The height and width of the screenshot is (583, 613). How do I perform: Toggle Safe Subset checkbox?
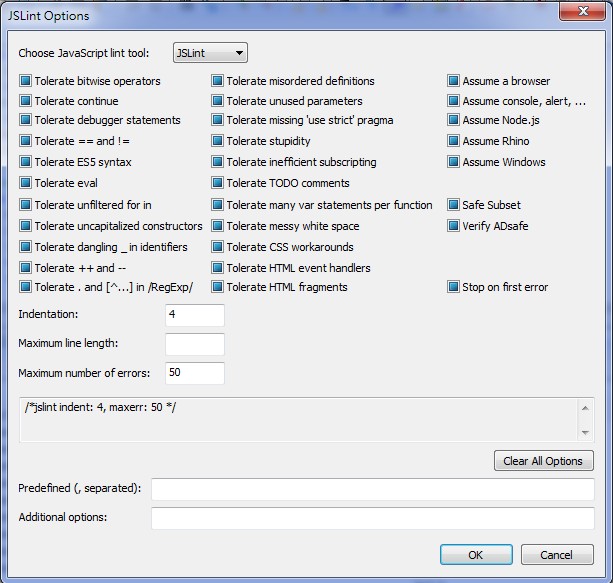click(453, 205)
